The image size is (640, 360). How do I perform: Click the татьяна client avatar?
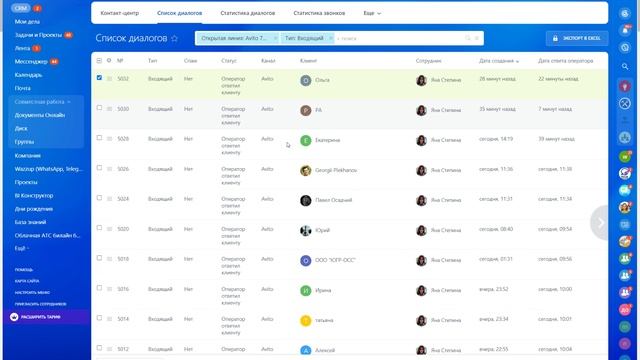click(x=306, y=320)
